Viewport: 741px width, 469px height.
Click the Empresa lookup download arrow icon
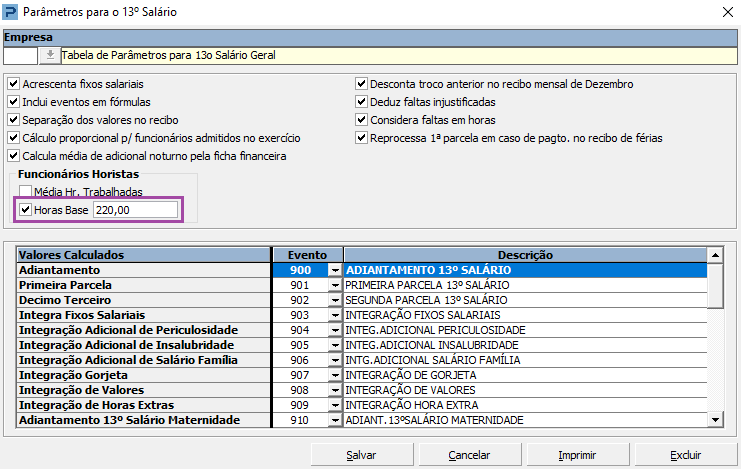pyautogui.click(x=50, y=55)
